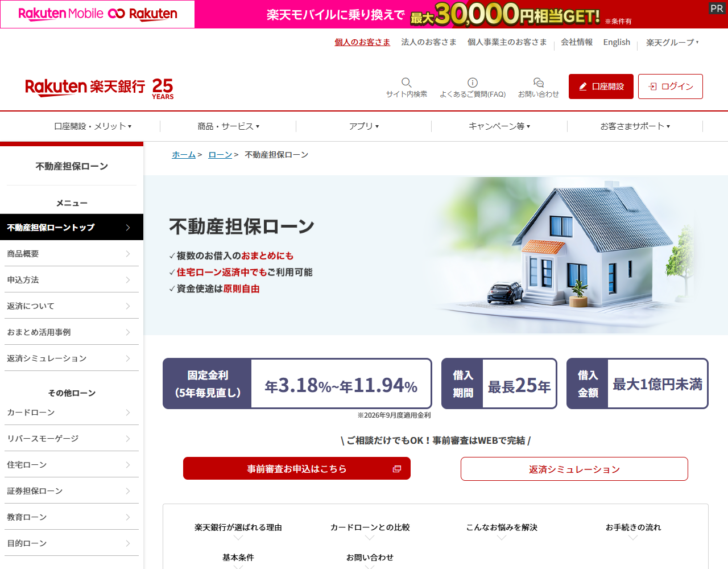Click chevron arrow beside 商品概要

tap(128, 253)
